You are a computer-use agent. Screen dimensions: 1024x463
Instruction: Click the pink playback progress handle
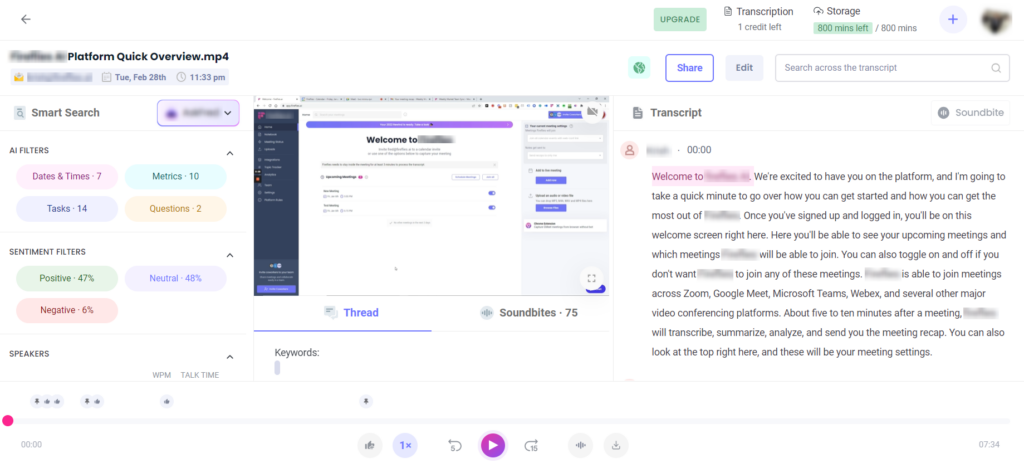pyautogui.click(x=8, y=422)
